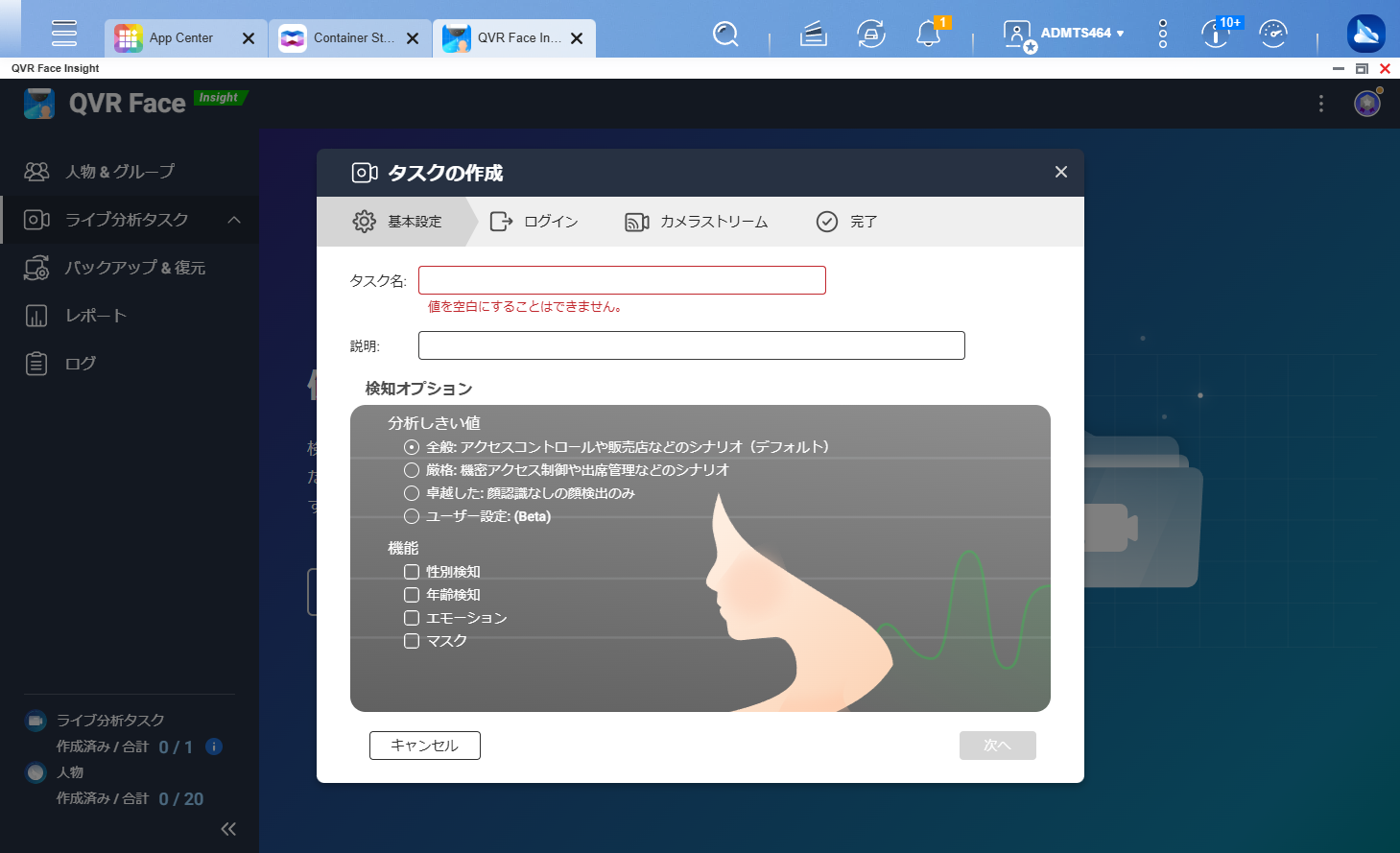Screen dimensions: 1400x853
Task: Close the App Center tab
Action: (249, 38)
